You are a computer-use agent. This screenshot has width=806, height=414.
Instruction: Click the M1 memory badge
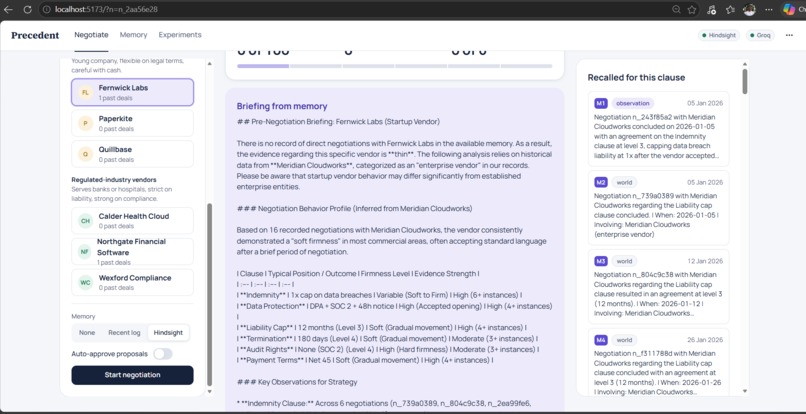click(600, 103)
